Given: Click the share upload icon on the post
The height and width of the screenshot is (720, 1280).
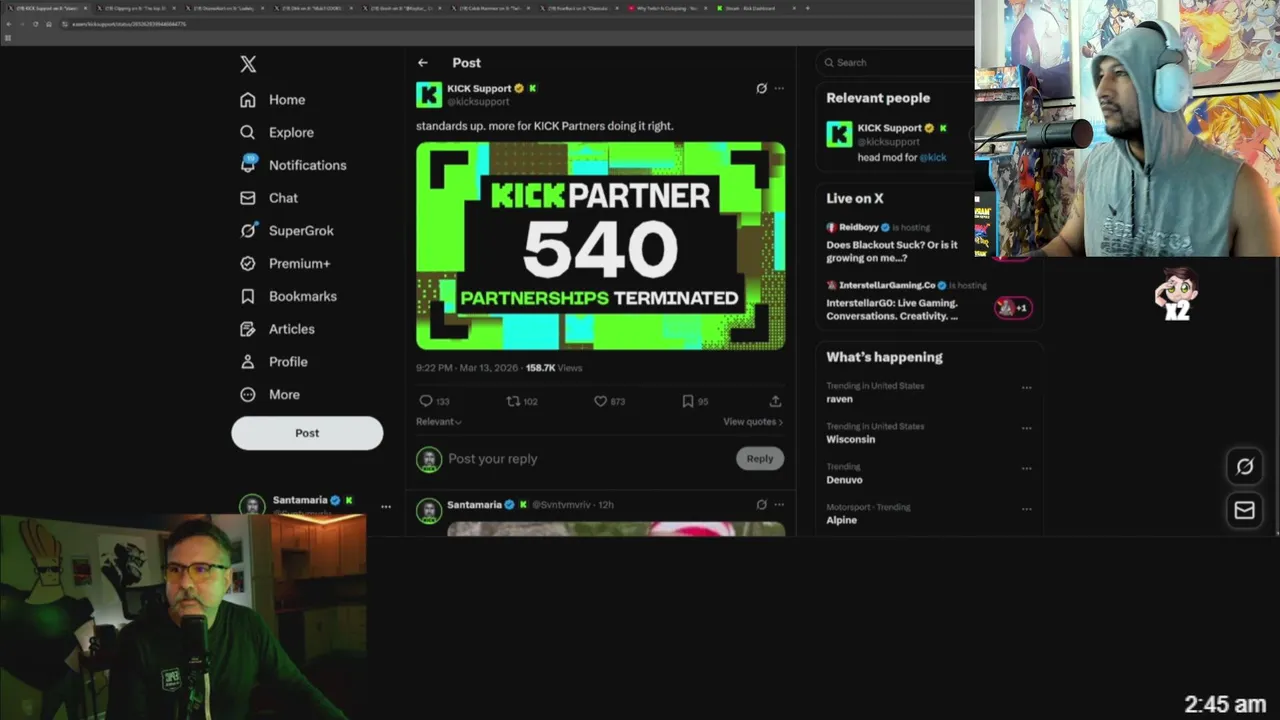Looking at the screenshot, I should pyautogui.click(x=775, y=401).
